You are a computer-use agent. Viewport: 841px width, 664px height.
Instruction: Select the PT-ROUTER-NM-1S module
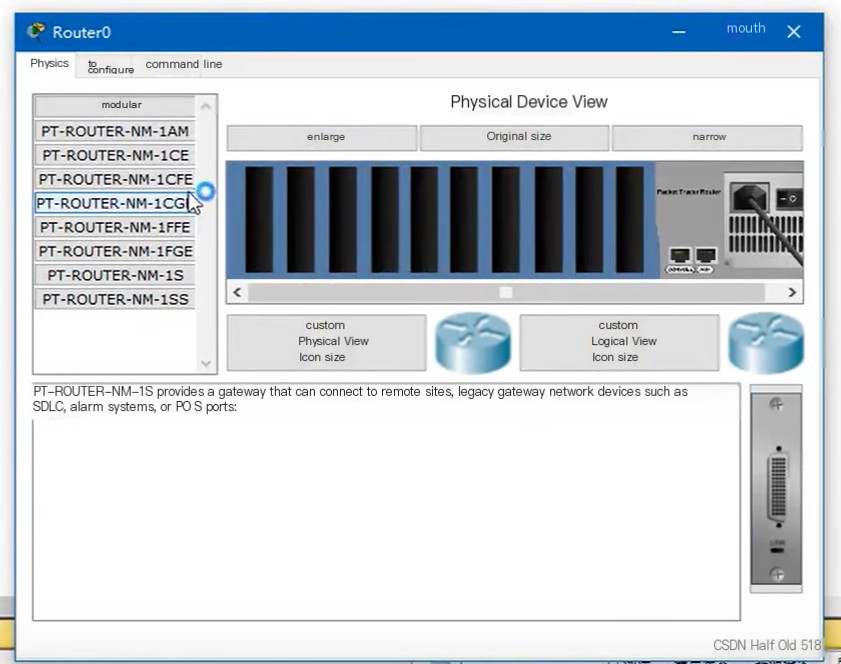click(x=115, y=275)
